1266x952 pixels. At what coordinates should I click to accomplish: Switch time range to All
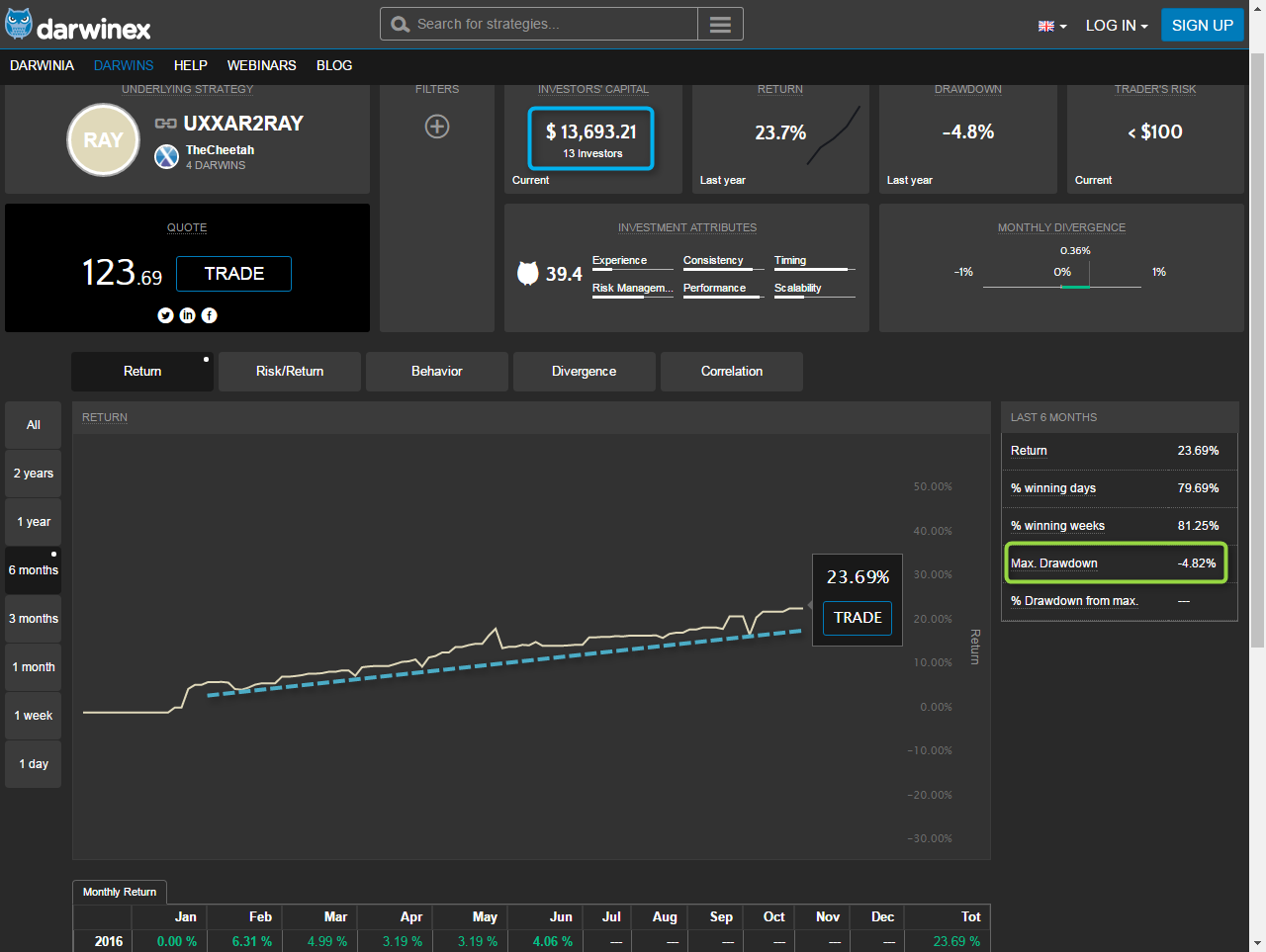point(34,425)
